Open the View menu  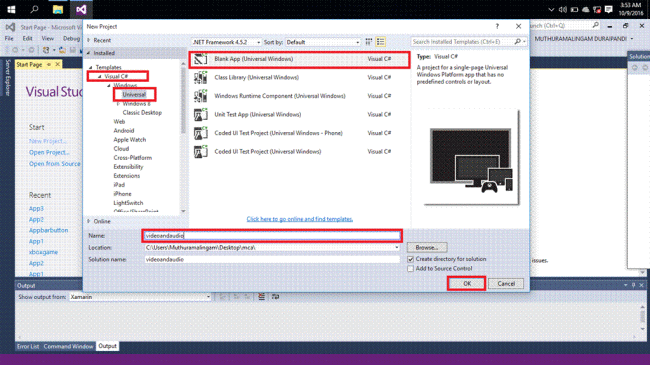(x=48, y=38)
